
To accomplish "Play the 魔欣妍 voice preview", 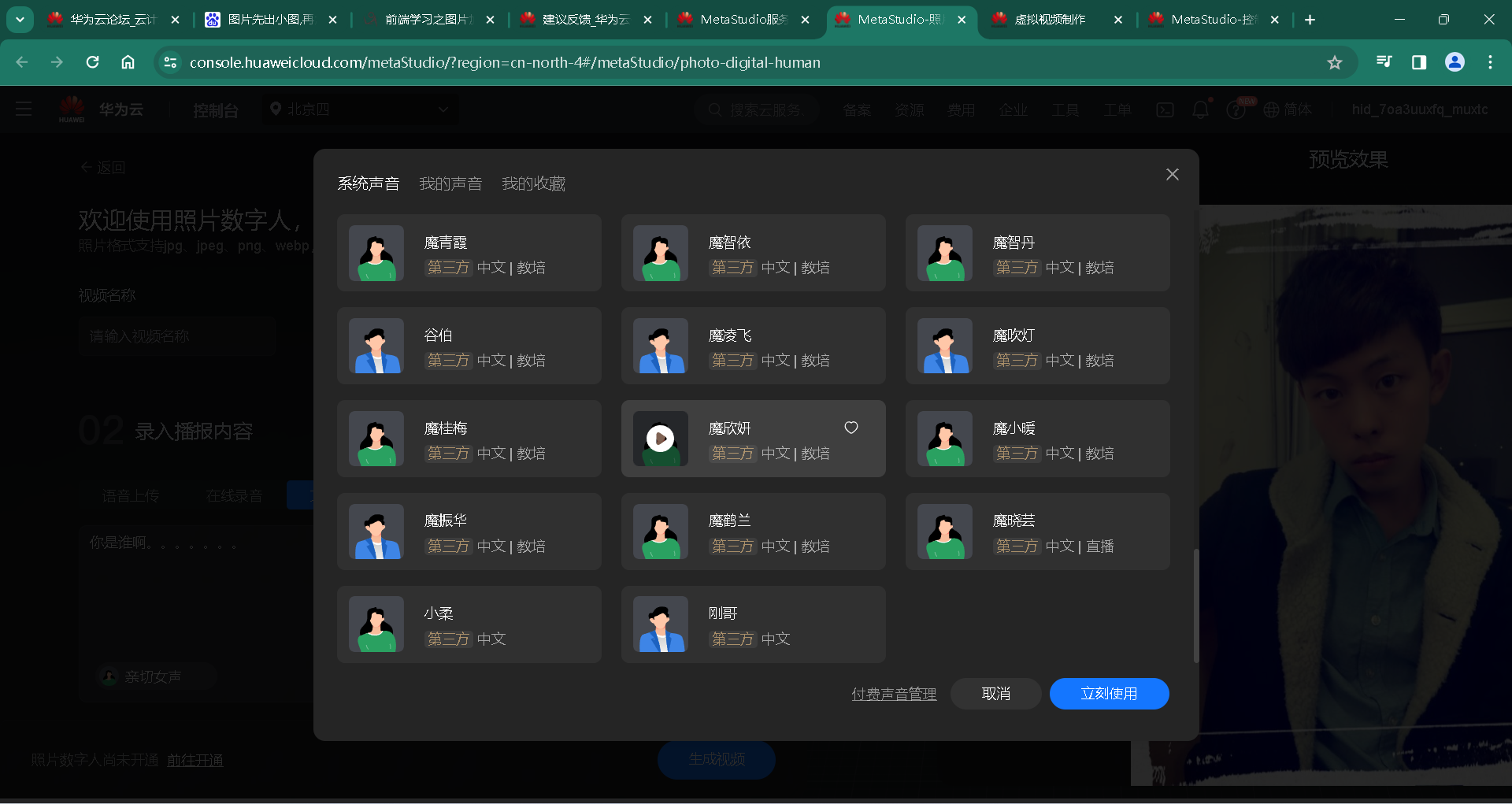I will [x=660, y=439].
